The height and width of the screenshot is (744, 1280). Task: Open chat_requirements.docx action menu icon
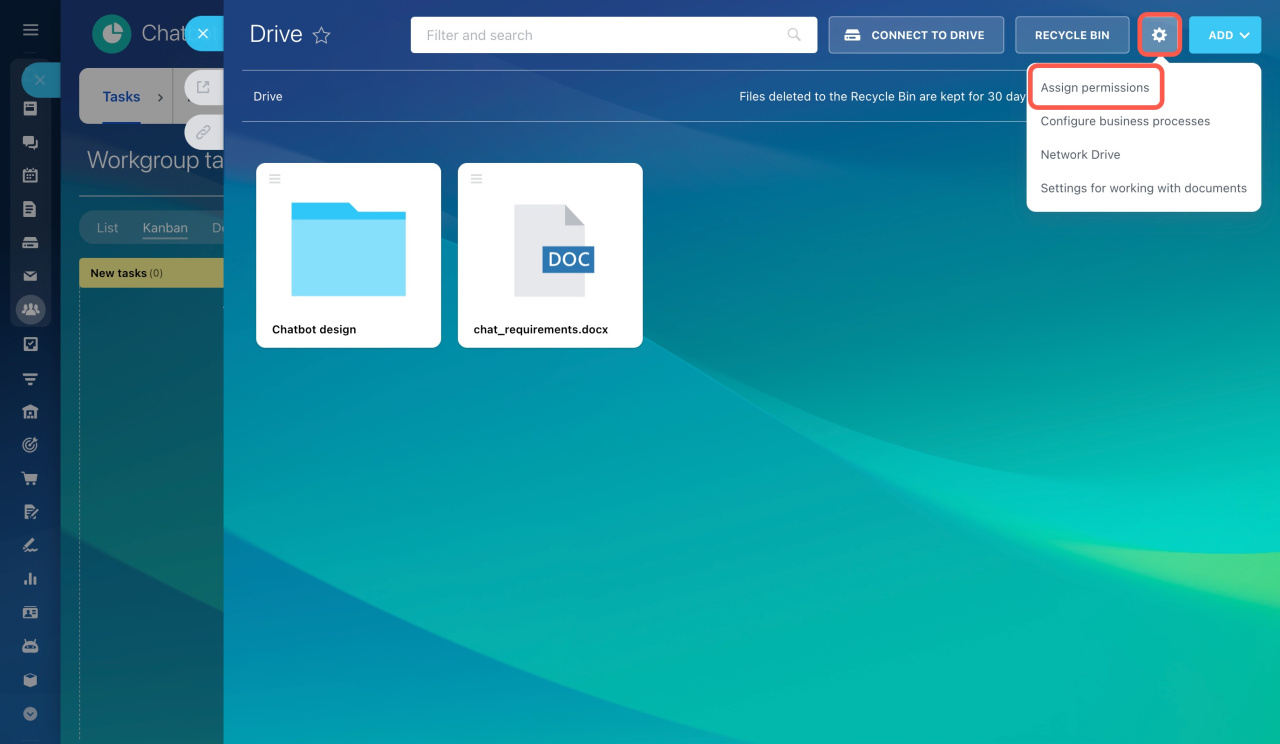point(477,179)
